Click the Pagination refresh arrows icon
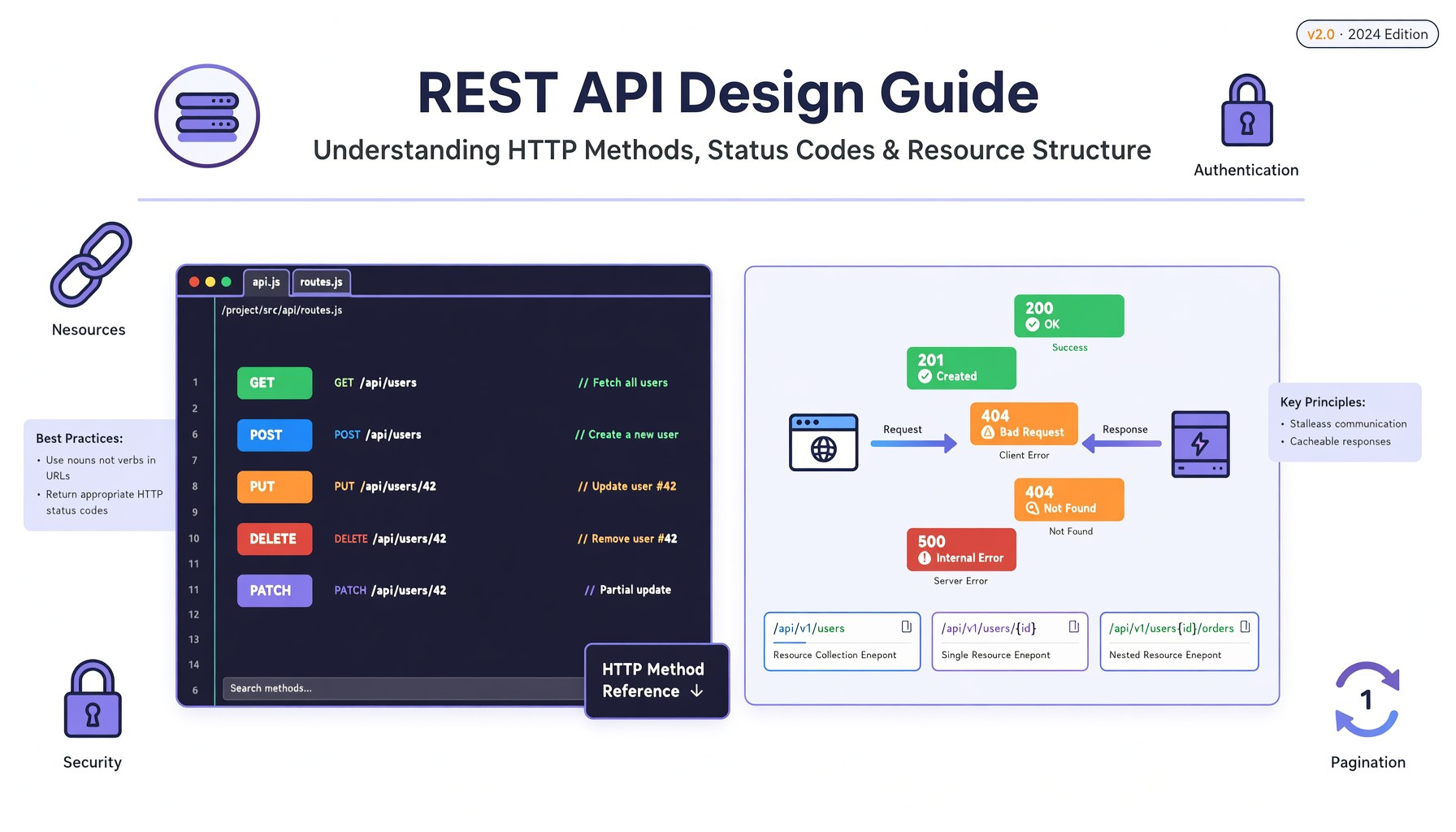The height and width of the screenshot is (832, 1456). click(x=1367, y=700)
